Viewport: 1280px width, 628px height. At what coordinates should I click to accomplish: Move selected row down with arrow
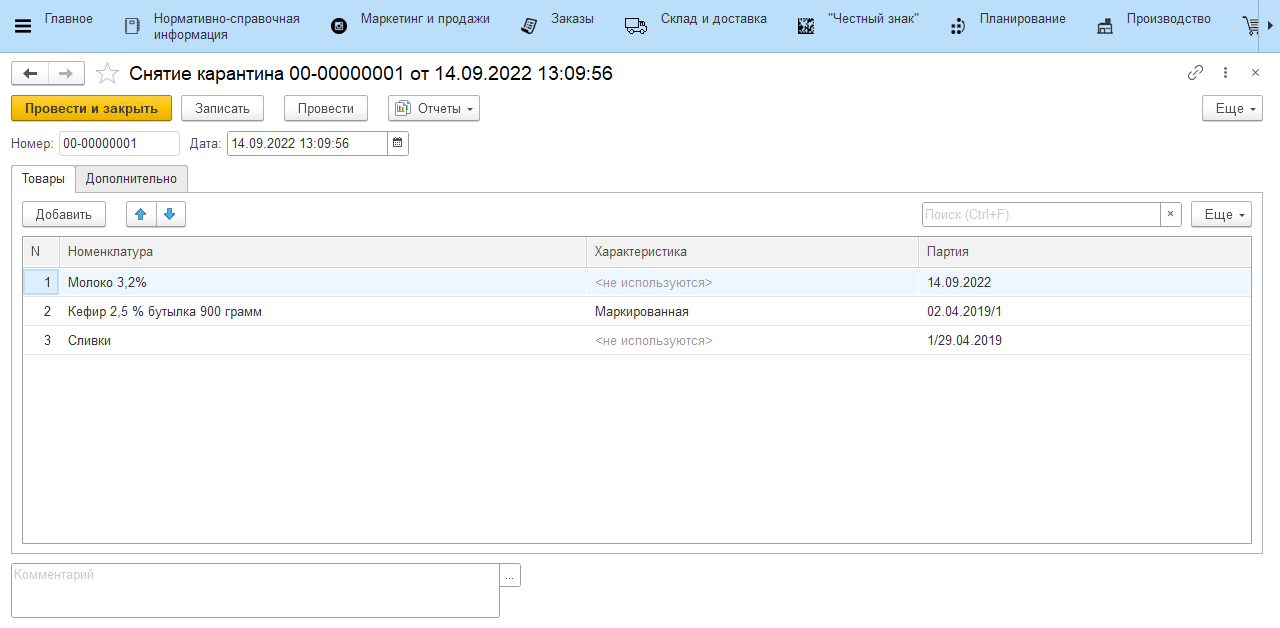(170, 214)
